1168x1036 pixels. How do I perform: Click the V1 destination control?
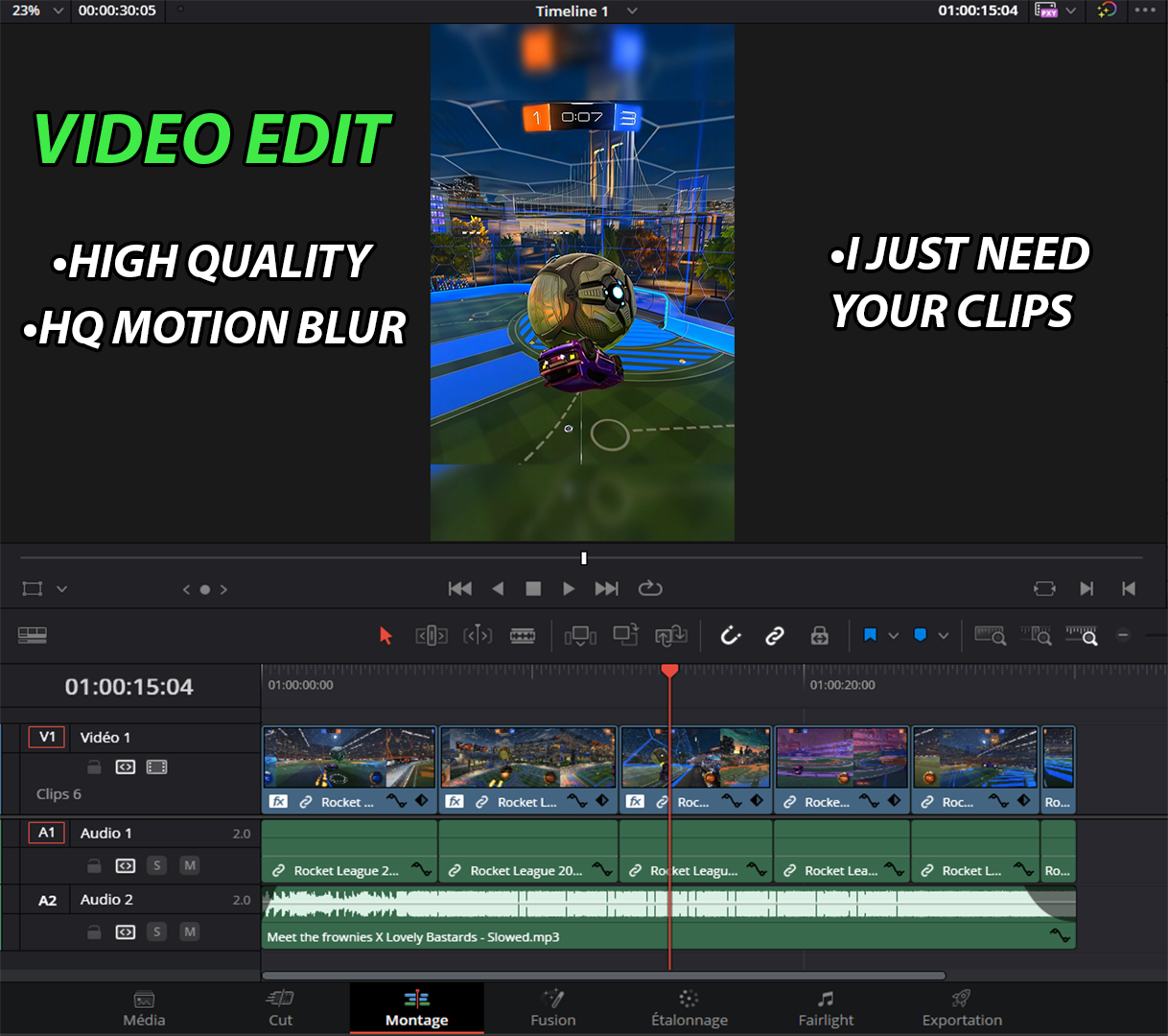(47, 737)
